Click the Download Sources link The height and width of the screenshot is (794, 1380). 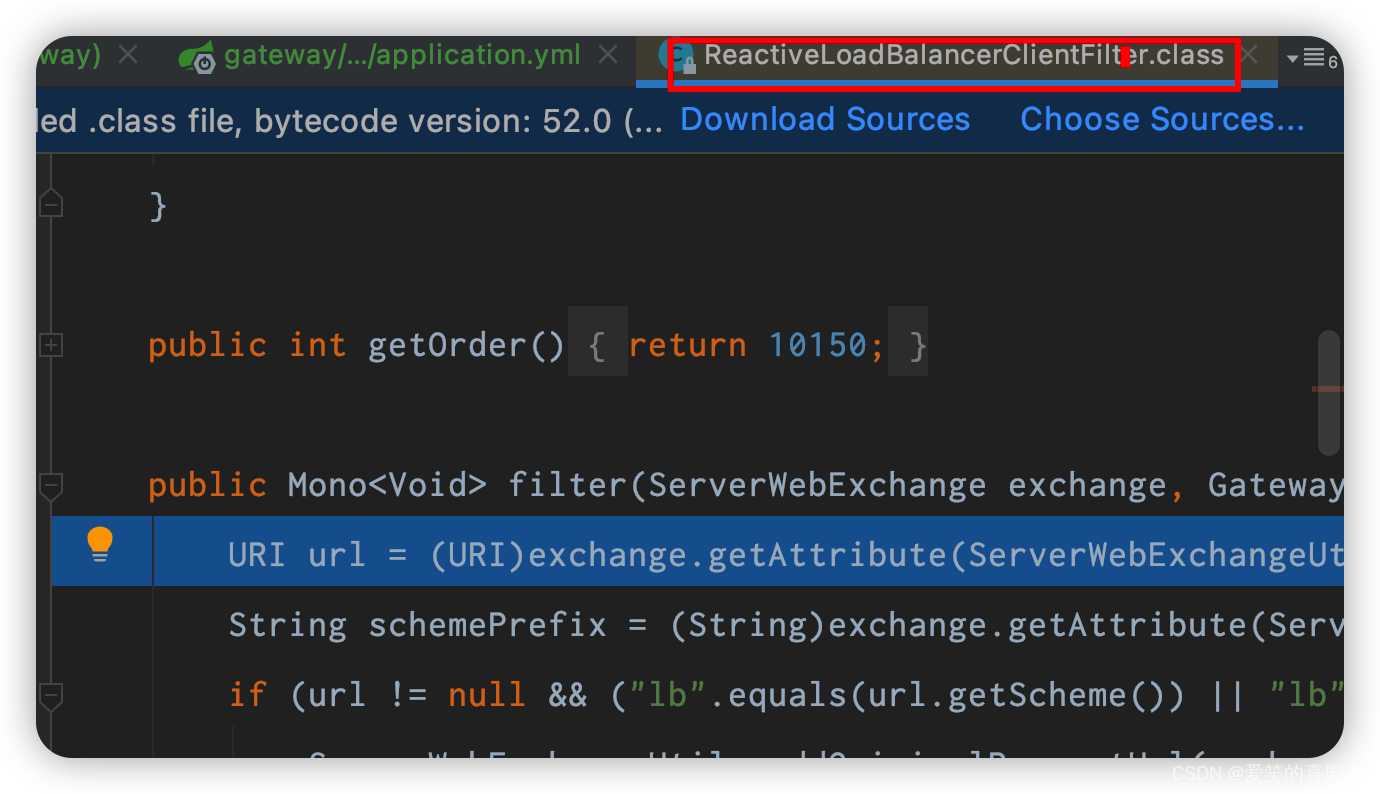pos(824,119)
